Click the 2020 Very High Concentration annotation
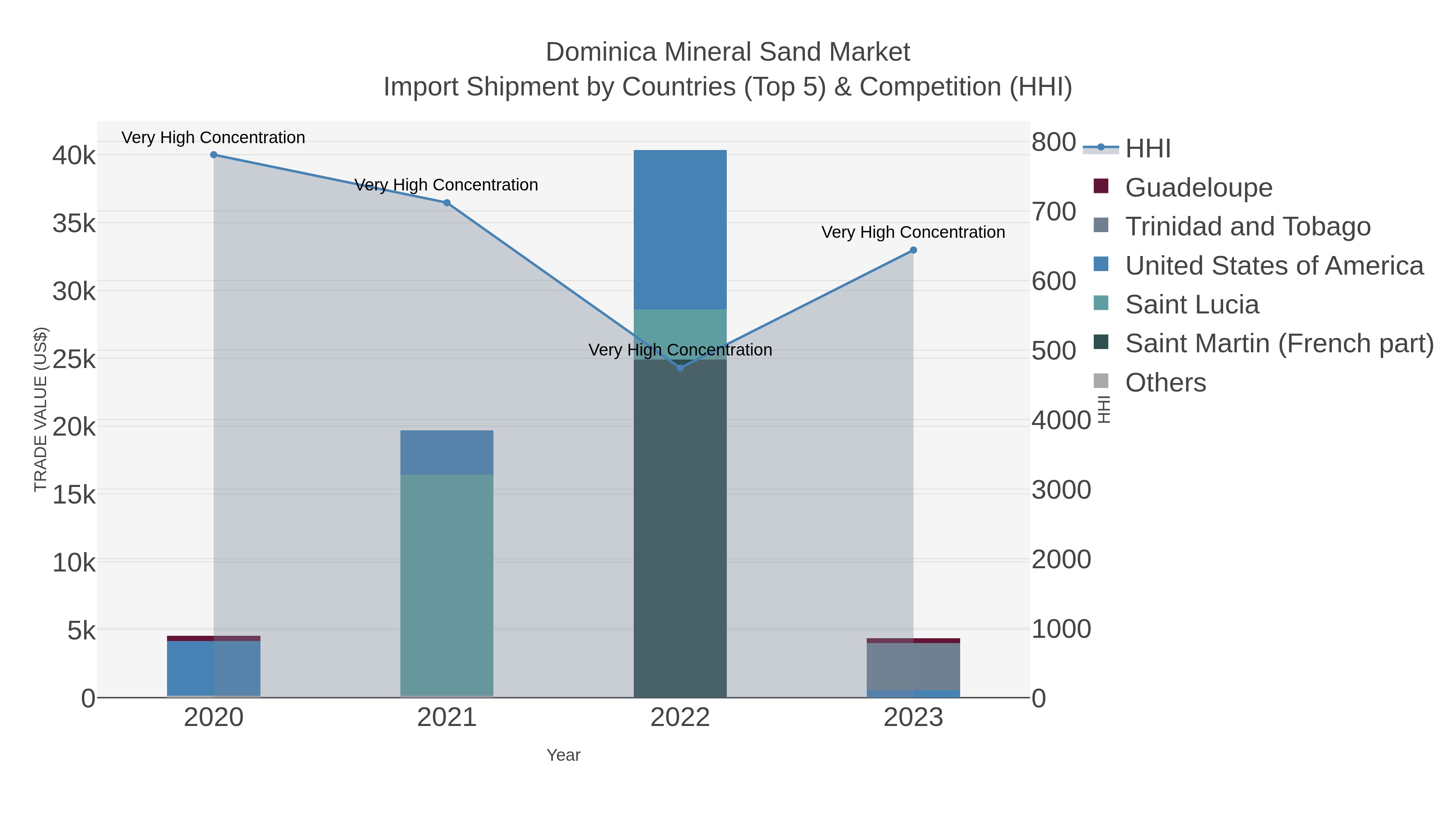The height and width of the screenshot is (819, 1456). pos(214,138)
